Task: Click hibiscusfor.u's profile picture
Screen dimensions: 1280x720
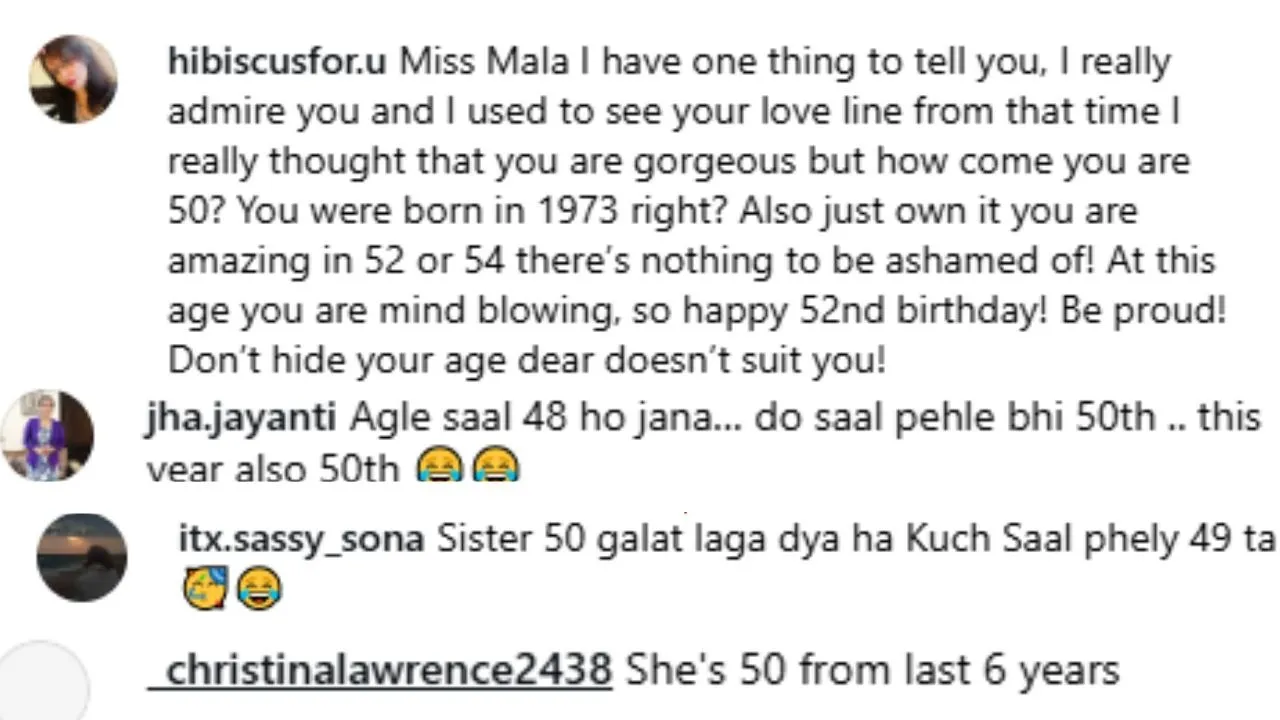Action: (x=73, y=79)
